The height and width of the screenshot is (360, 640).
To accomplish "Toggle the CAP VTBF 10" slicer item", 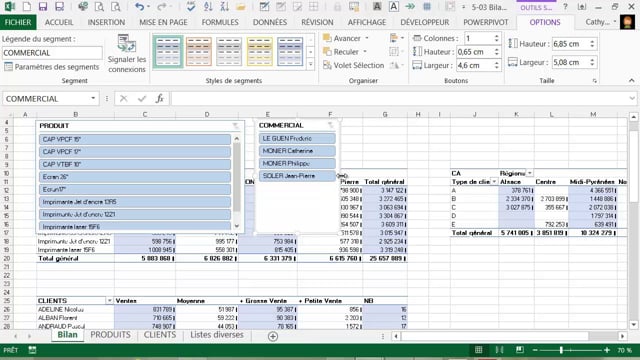I will click(x=135, y=164).
